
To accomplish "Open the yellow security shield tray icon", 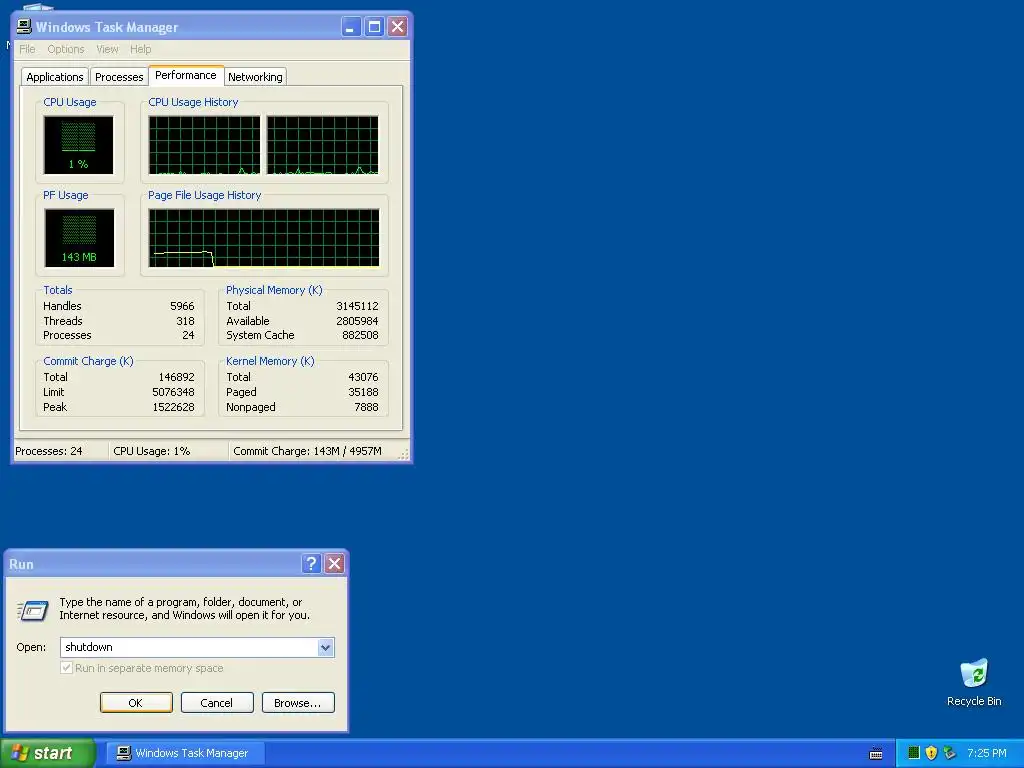I will (931, 753).
